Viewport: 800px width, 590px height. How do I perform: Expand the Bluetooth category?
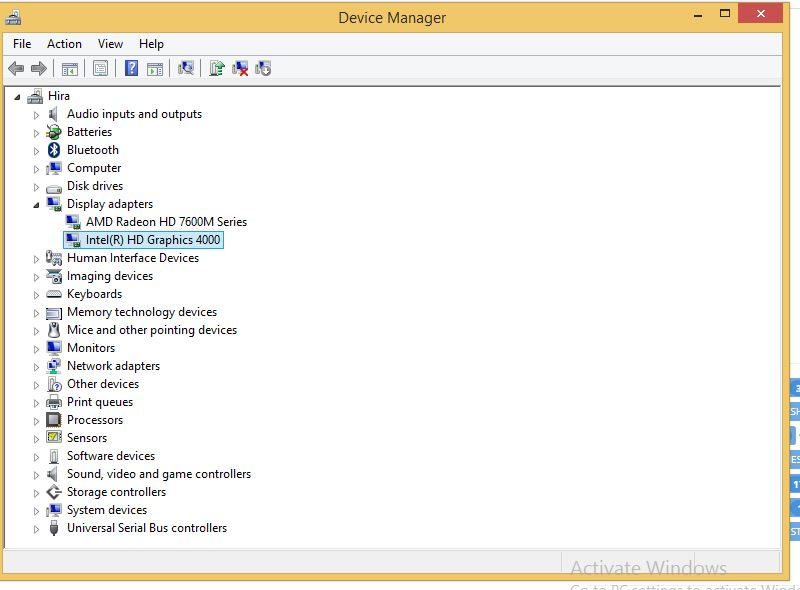[37, 150]
